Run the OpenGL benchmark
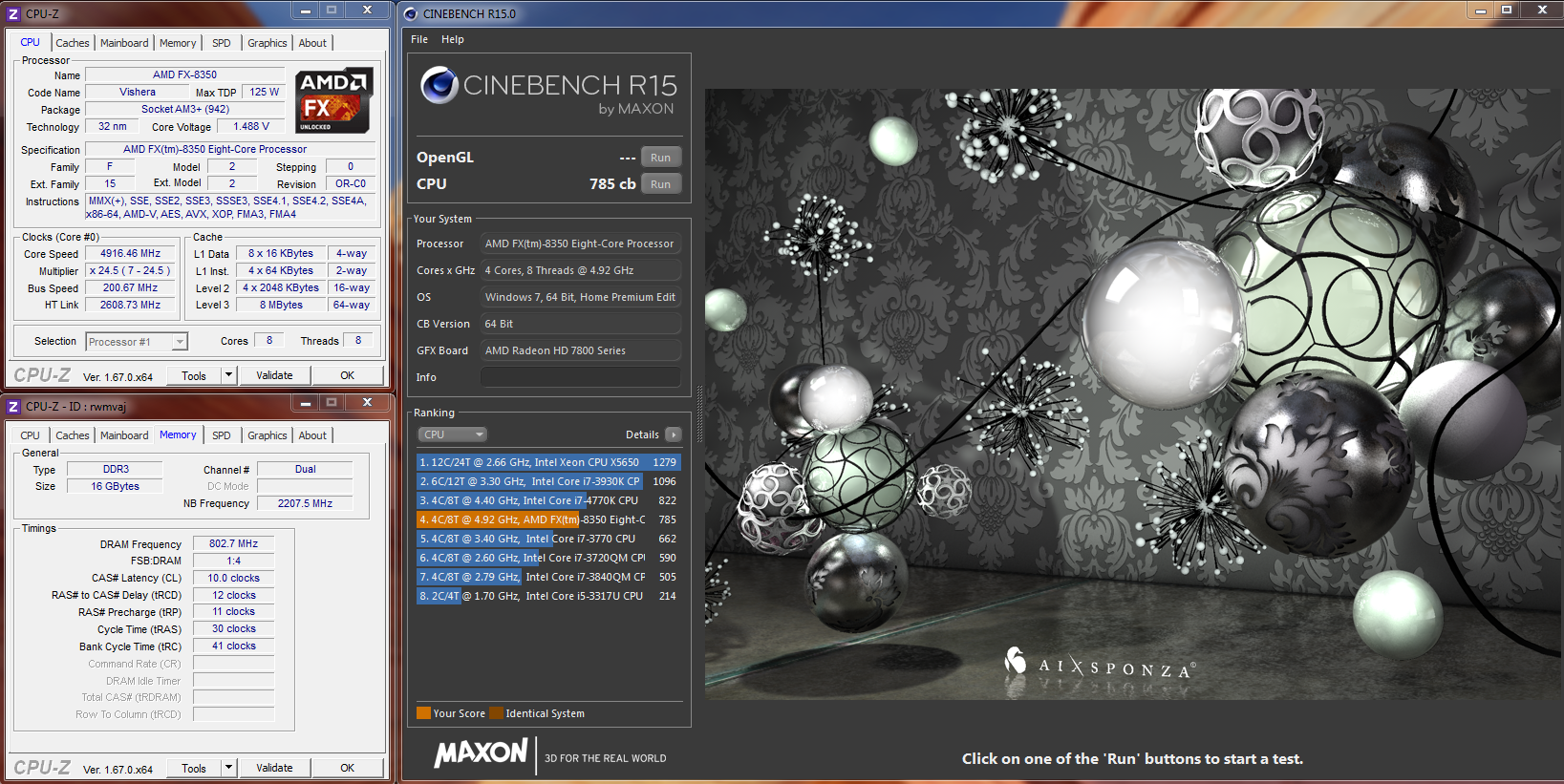This screenshot has width=1564, height=784. [660, 158]
